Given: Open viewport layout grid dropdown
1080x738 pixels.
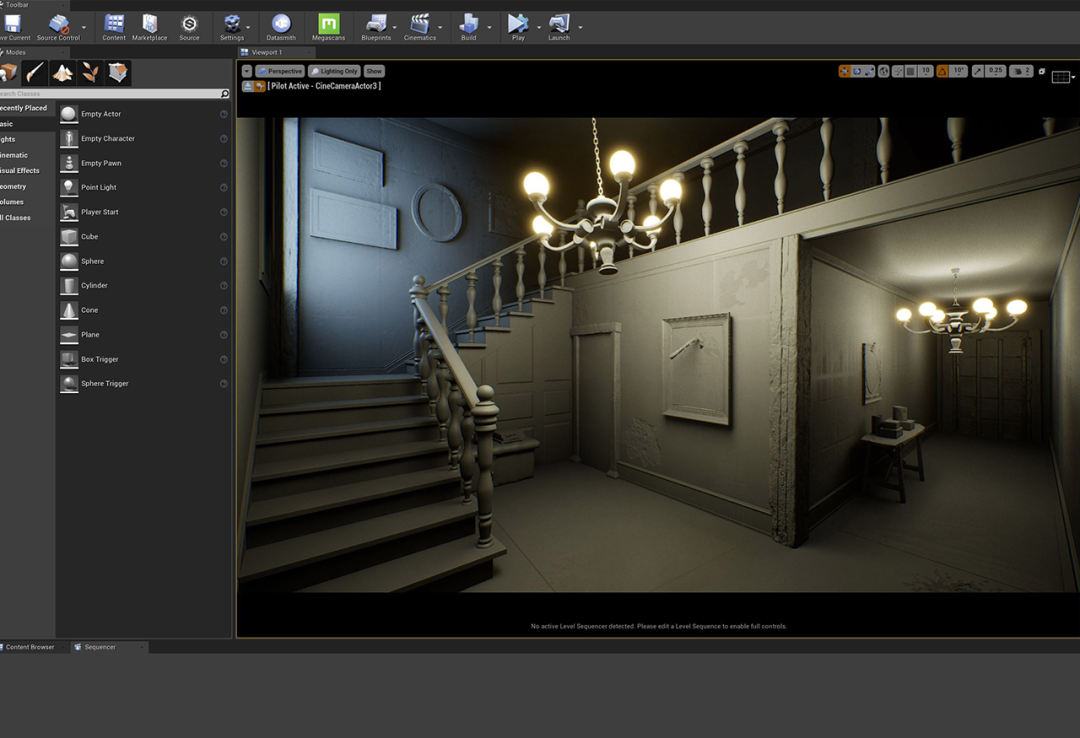Looking at the screenshot, I should (1063, 77).
